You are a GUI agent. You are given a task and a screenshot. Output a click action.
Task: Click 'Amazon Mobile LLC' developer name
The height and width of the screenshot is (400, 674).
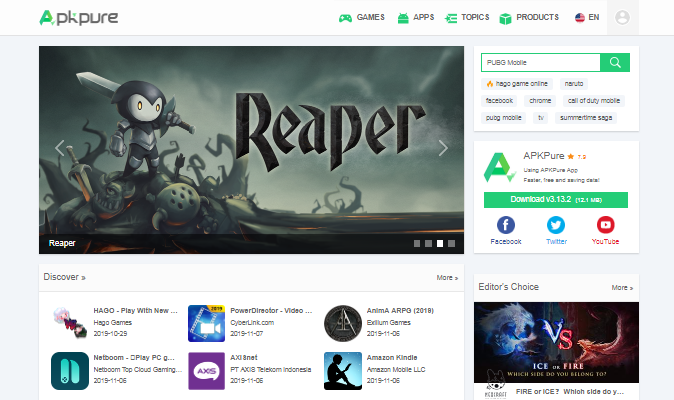tap(396, 369)
